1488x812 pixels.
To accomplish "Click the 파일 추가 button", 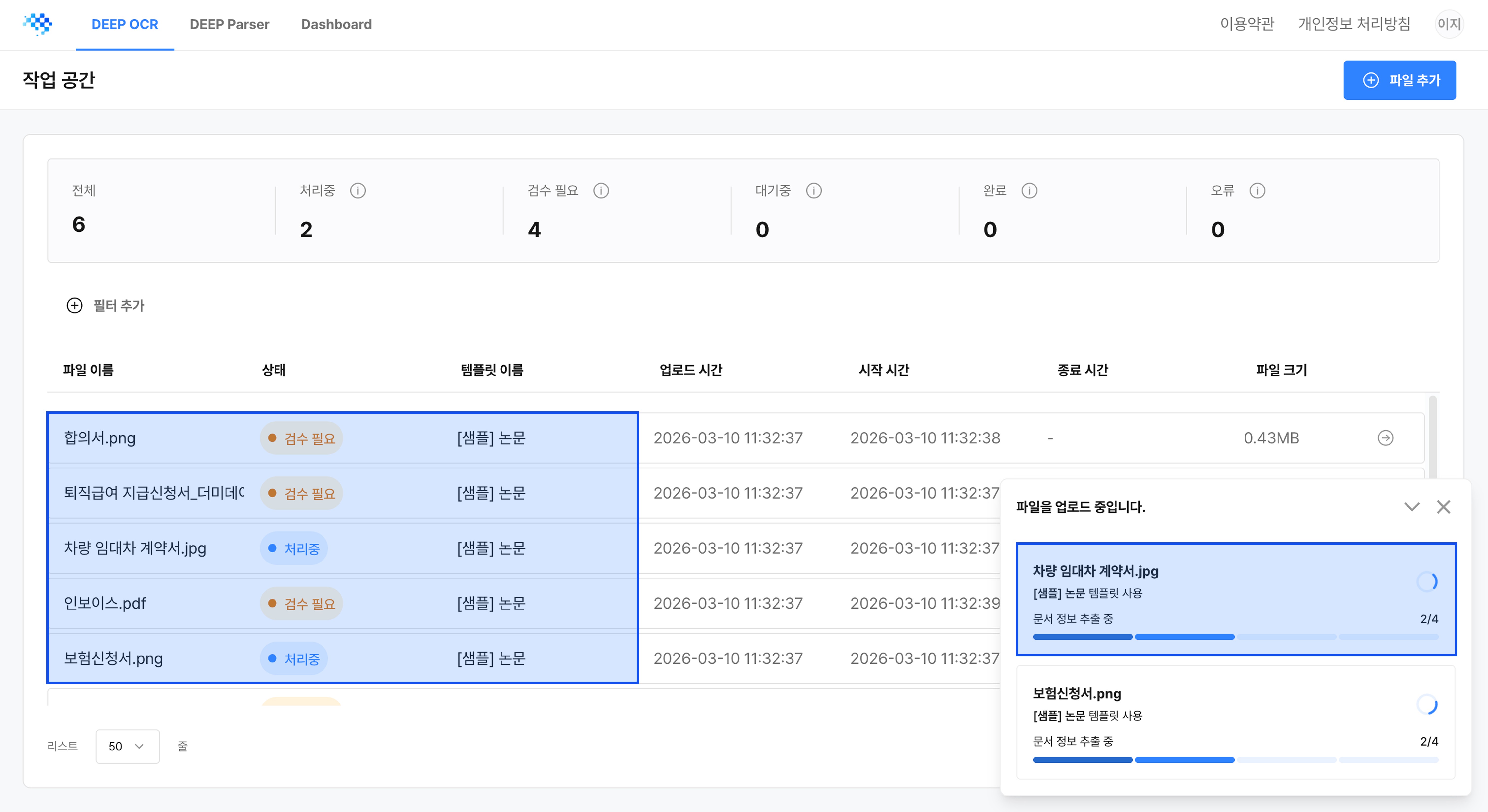I will pos(1399,80).
